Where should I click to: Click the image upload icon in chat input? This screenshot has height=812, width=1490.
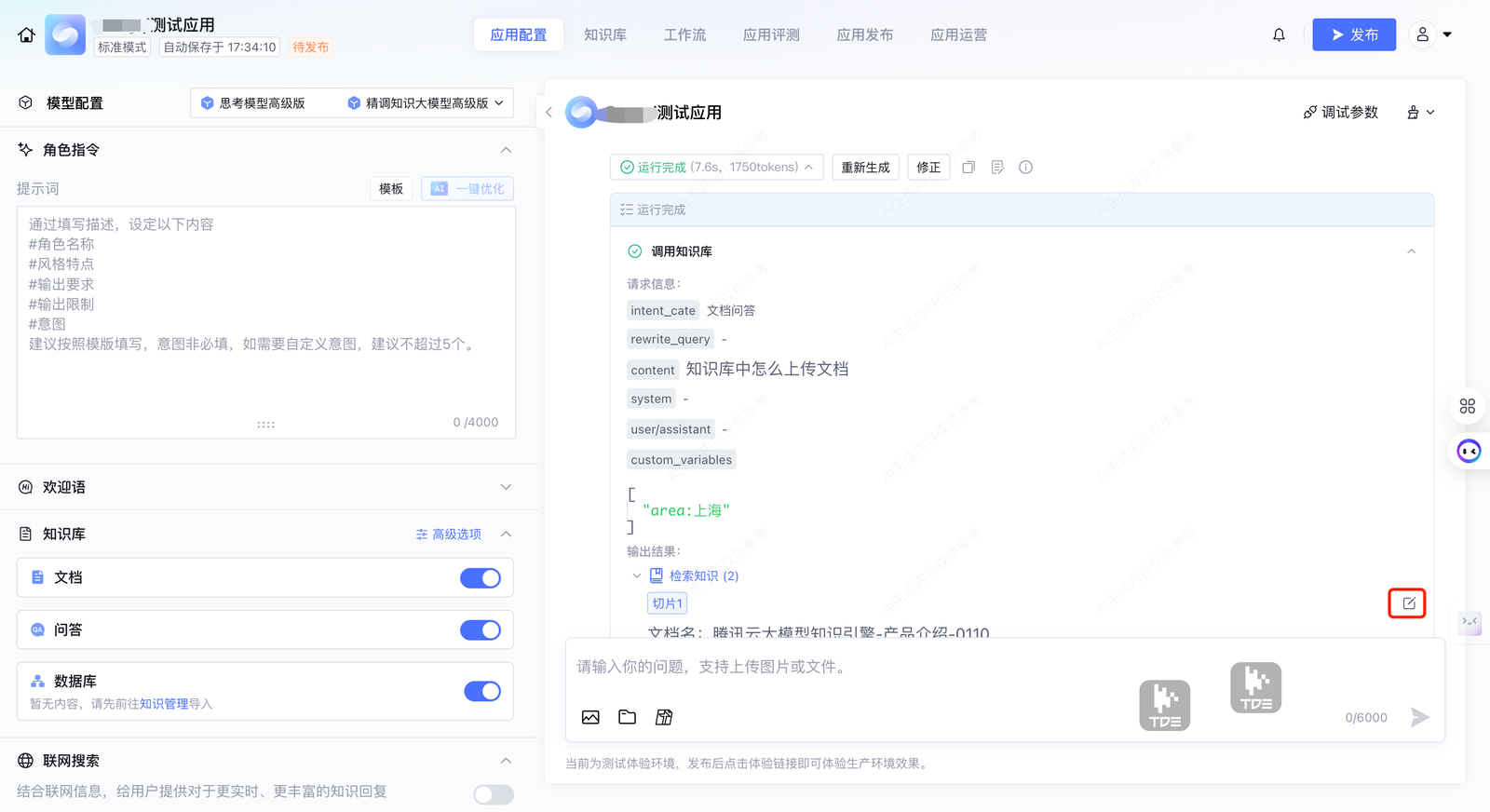[590, 717]
